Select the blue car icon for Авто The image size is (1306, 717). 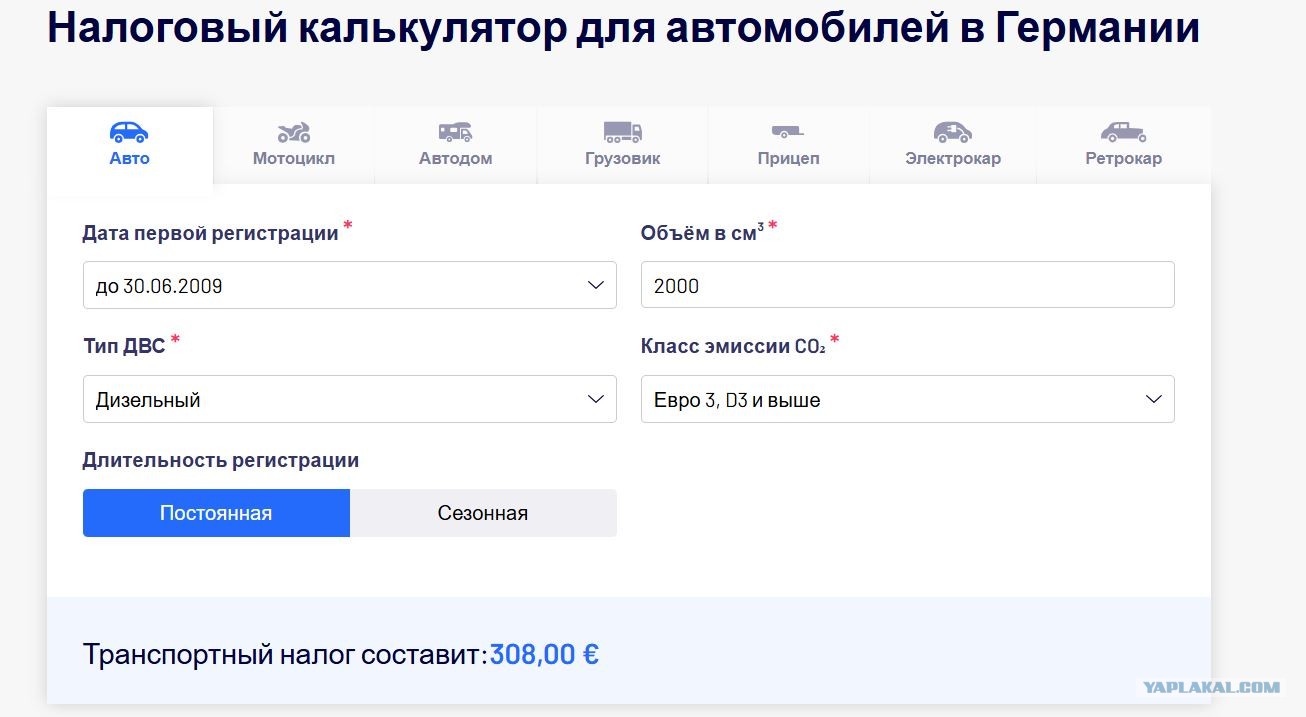129,132
